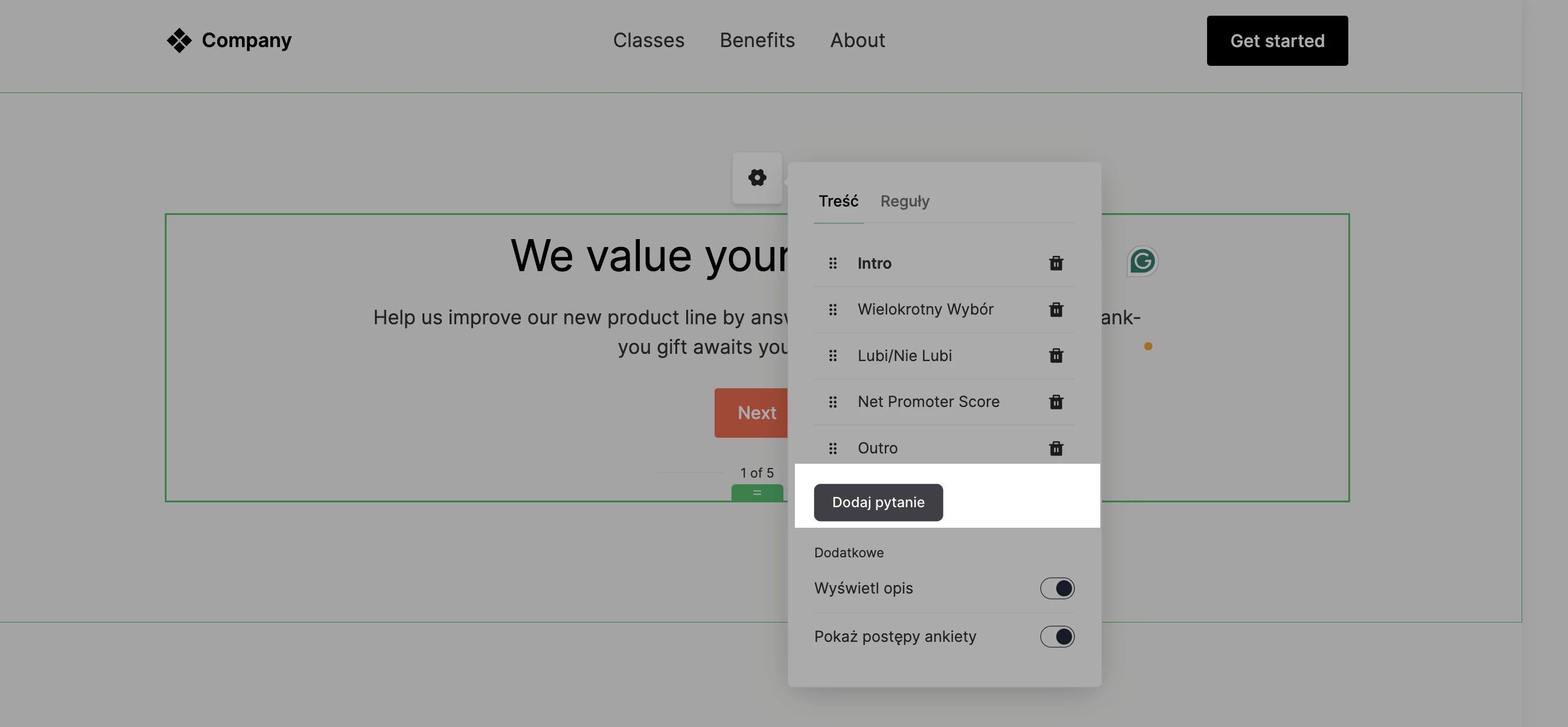Select the Net Promoter Score question

click(928, 402)
